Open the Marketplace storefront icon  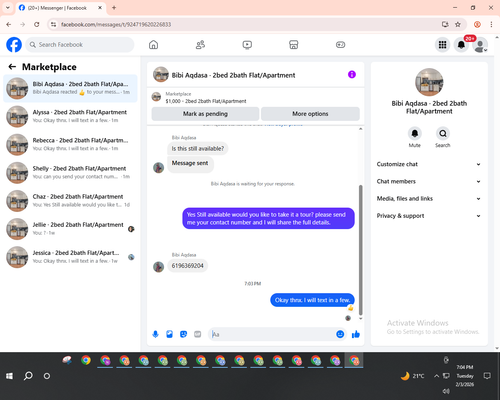tap(294, 45)
